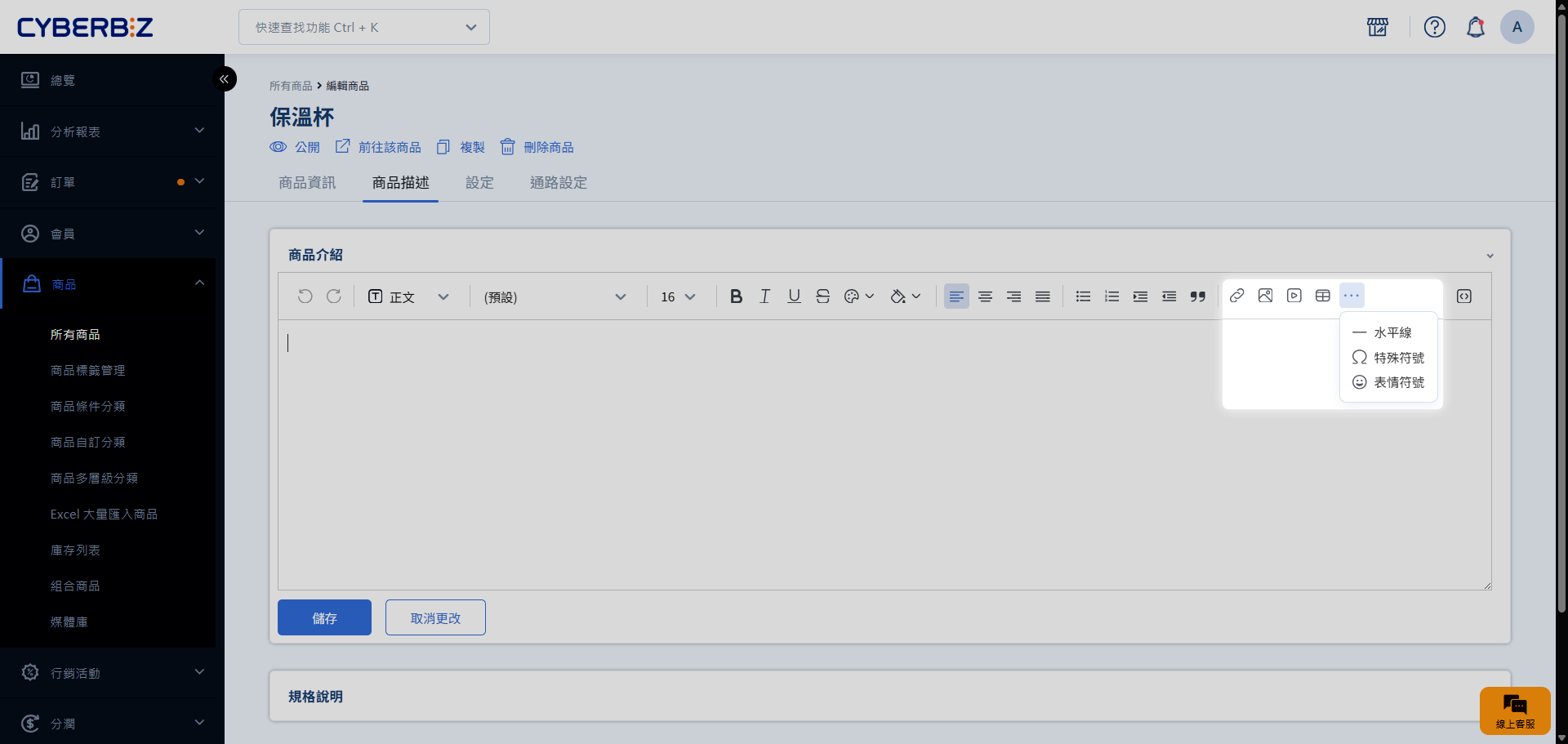
Task: Open the notification bell
Action: click(x=1475, y=27)
